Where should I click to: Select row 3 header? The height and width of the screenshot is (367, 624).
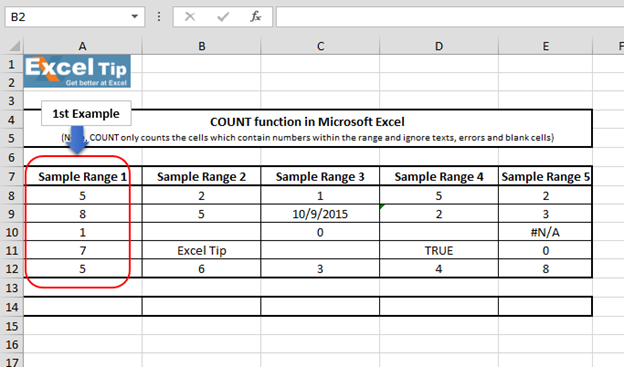[12, 101]
